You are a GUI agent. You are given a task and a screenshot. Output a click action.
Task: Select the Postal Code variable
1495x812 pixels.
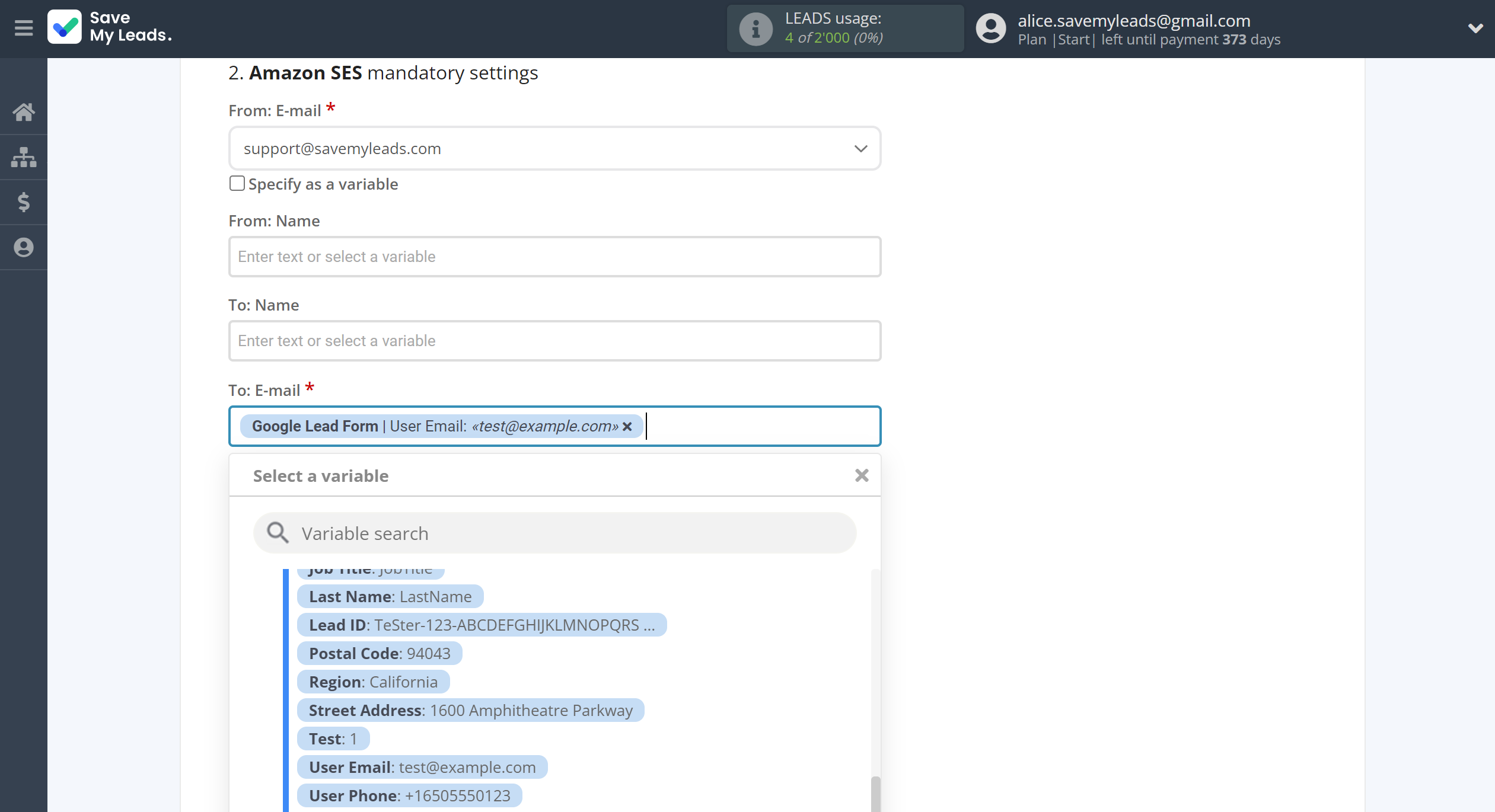(380, 654)
